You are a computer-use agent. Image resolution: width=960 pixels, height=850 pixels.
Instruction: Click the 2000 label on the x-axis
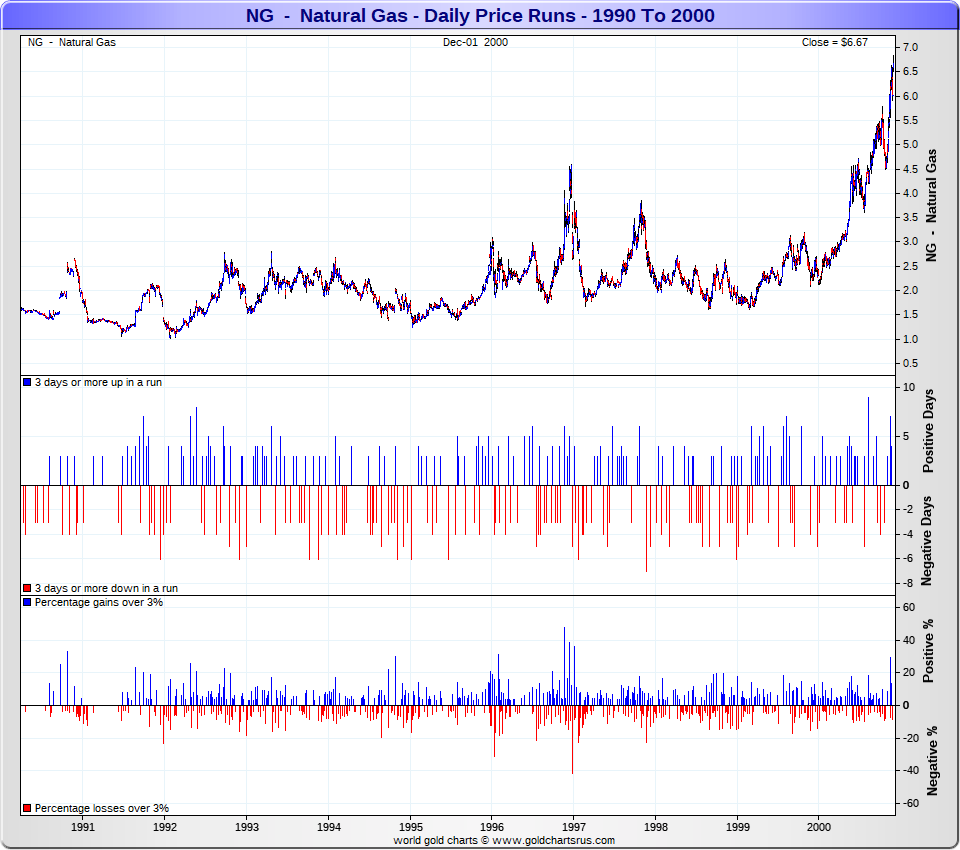pyautogui.click(x=819, y=827)
